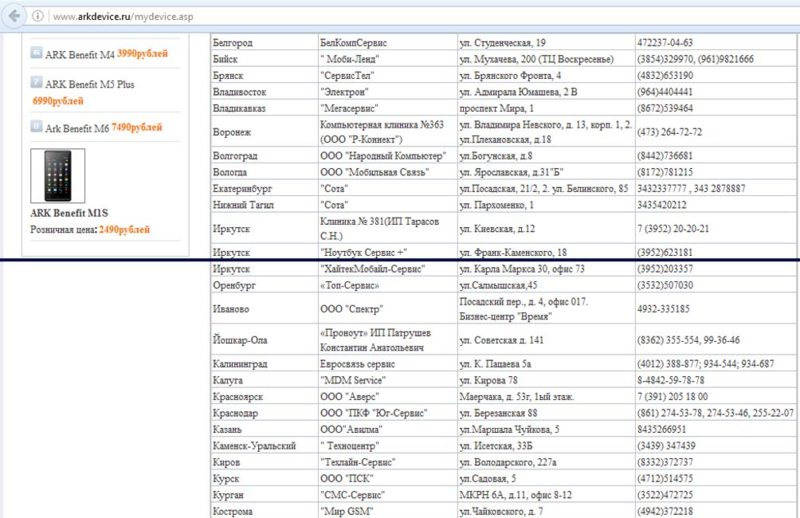Select the Курган city cell
Viewport: 800px width, 518px height.
click(264, 495)
